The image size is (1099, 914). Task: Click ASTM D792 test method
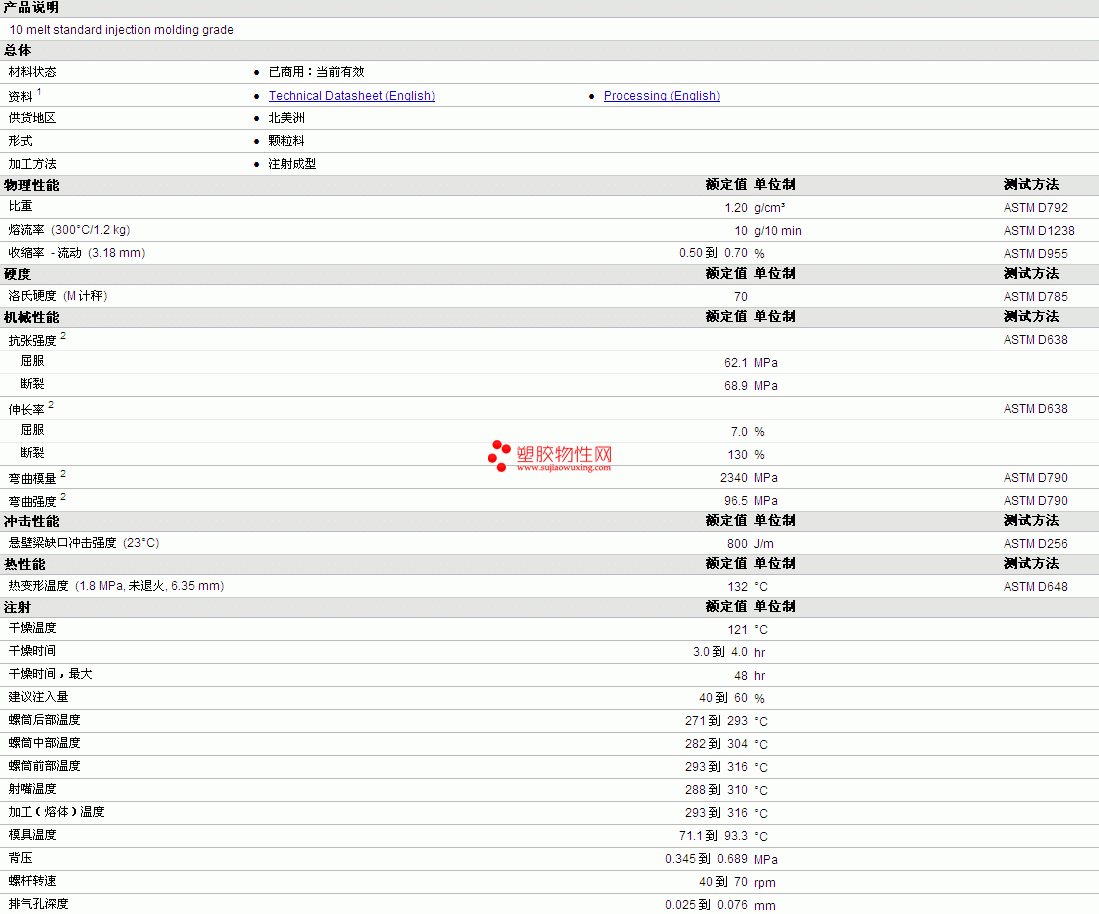click(1035, 207)
